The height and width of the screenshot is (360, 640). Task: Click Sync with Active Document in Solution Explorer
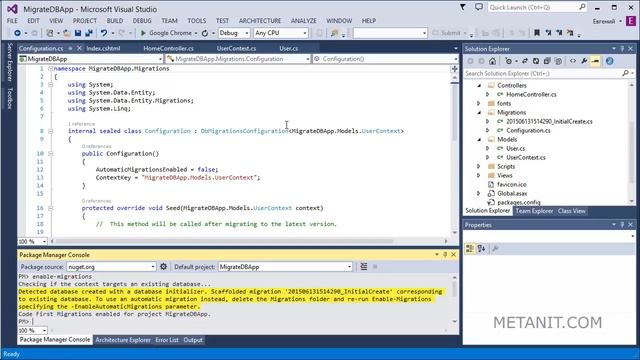pos(525,61)
